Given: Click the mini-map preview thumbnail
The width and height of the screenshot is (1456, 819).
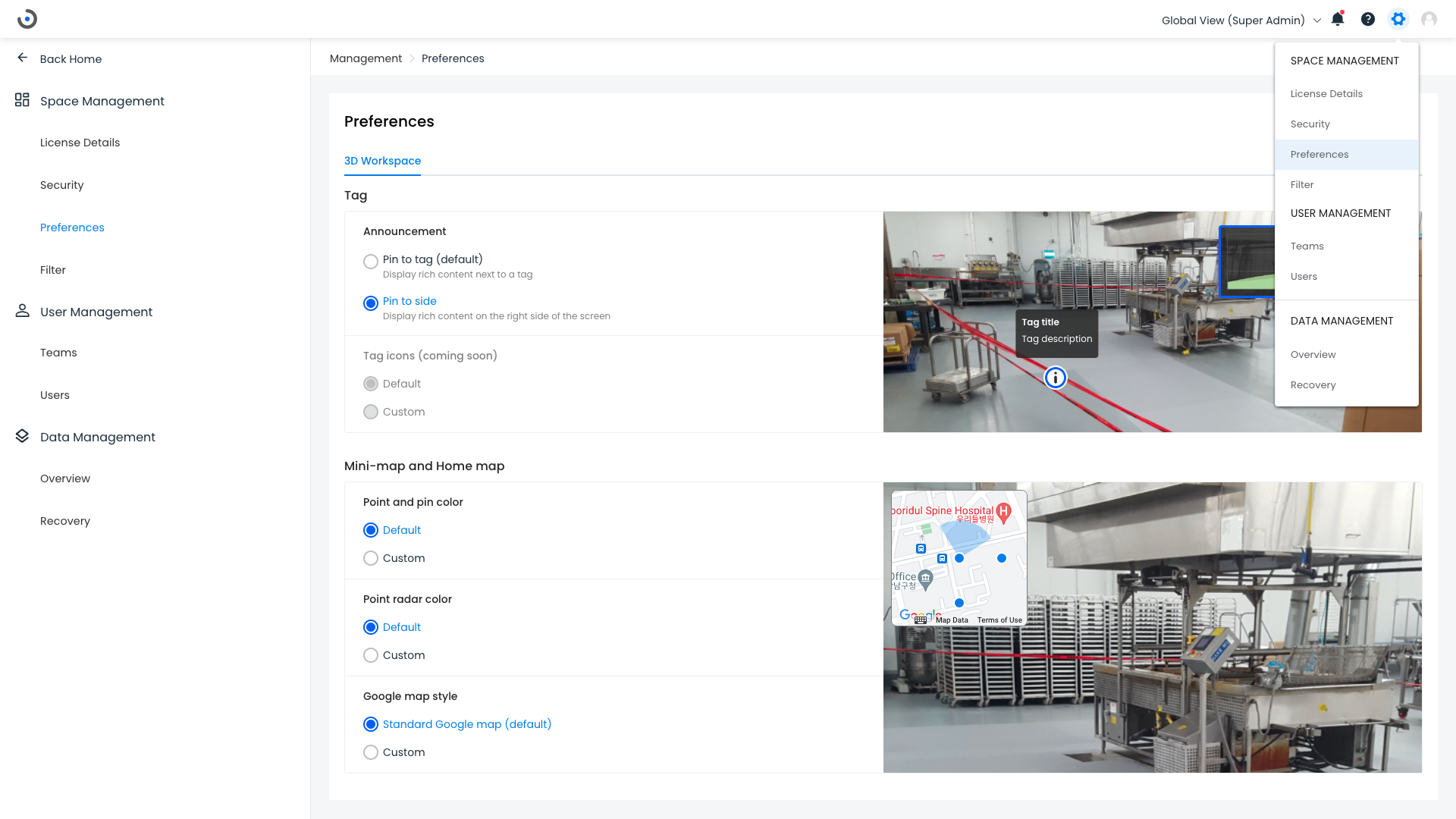Looking at the screenshot, I should click(959, 557).
